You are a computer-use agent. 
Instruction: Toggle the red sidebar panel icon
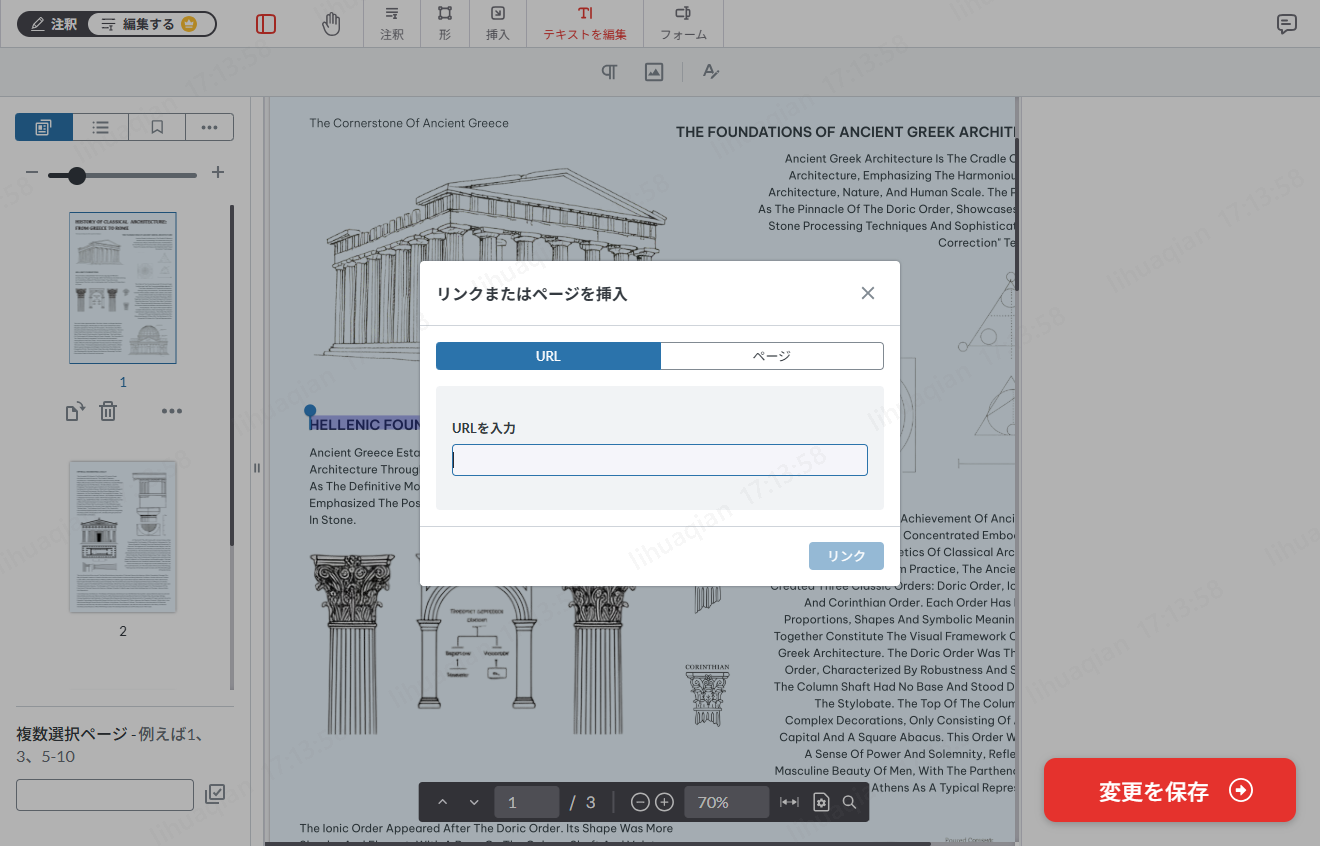(266, 24)
